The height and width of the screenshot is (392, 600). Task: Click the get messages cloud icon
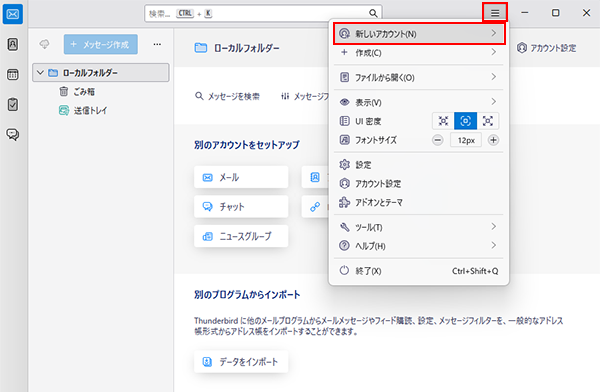[x=44, y=44]
